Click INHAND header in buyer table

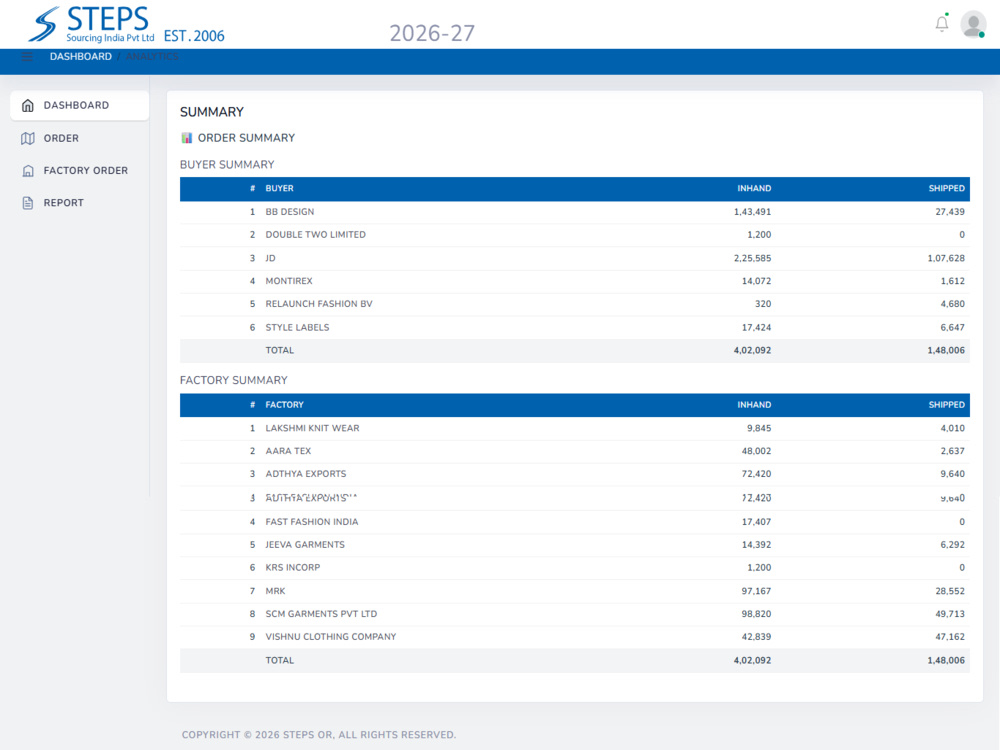pyautogui.click(x=754, y=188)
